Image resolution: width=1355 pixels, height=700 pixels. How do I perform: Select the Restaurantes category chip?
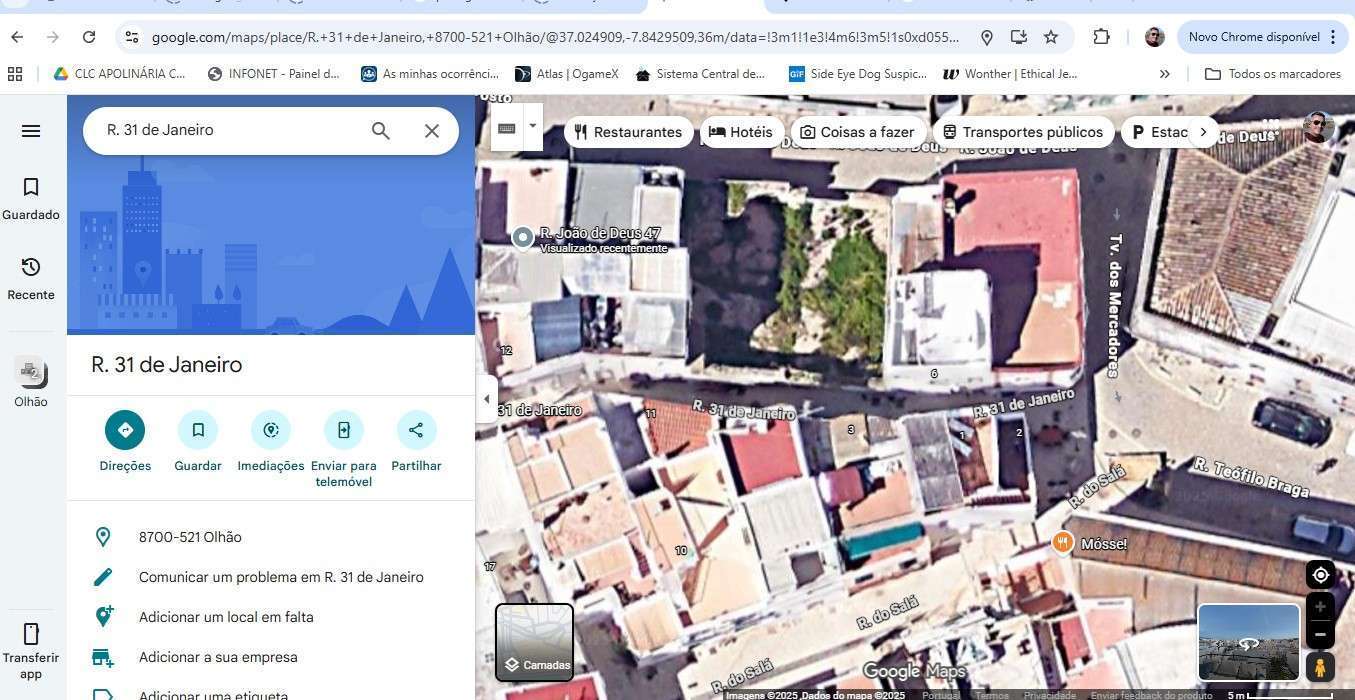click(x=628, y=132)
